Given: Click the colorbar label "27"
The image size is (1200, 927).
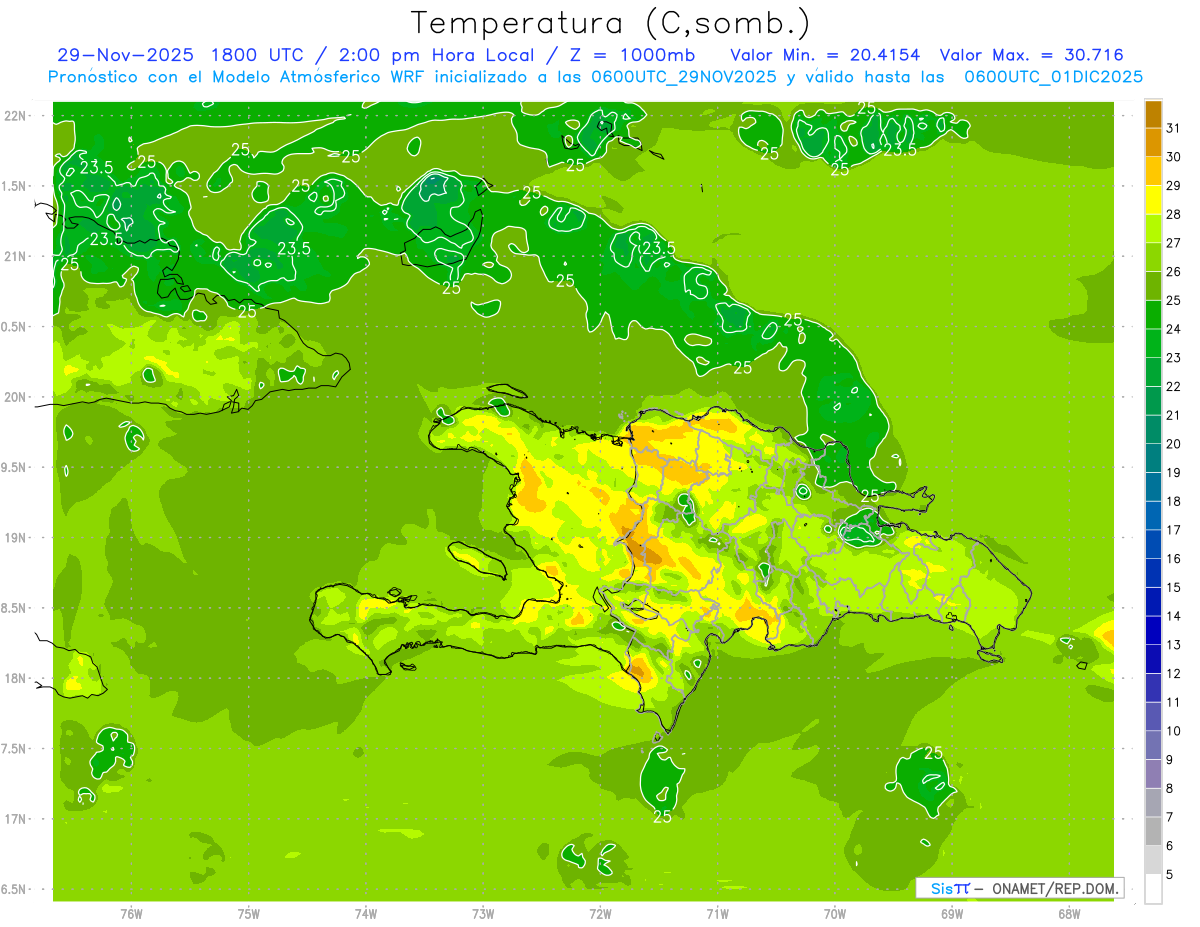Looking at the screenshot, I should (x=1174, y=243).
